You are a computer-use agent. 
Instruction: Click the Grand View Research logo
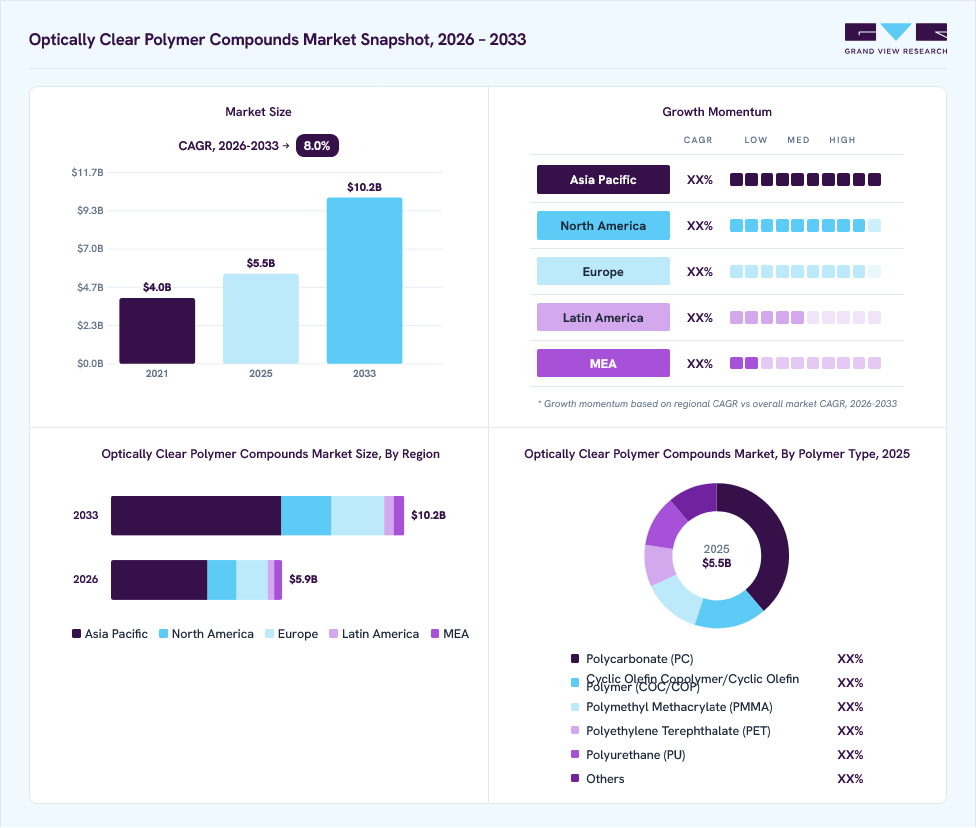(x=896, y=39)
